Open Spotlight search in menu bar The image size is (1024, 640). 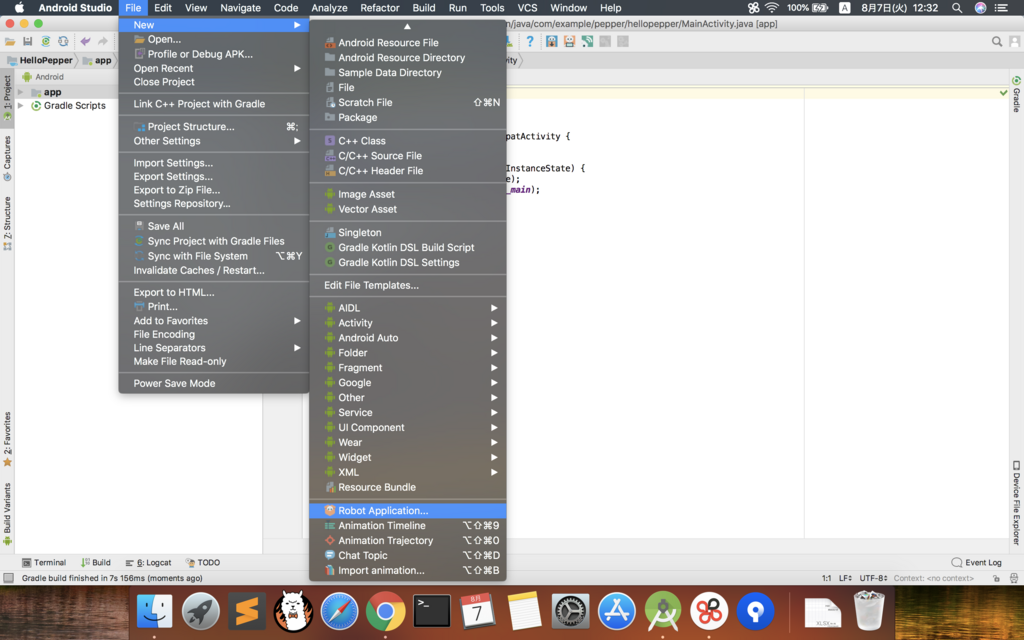pos(957,8)
